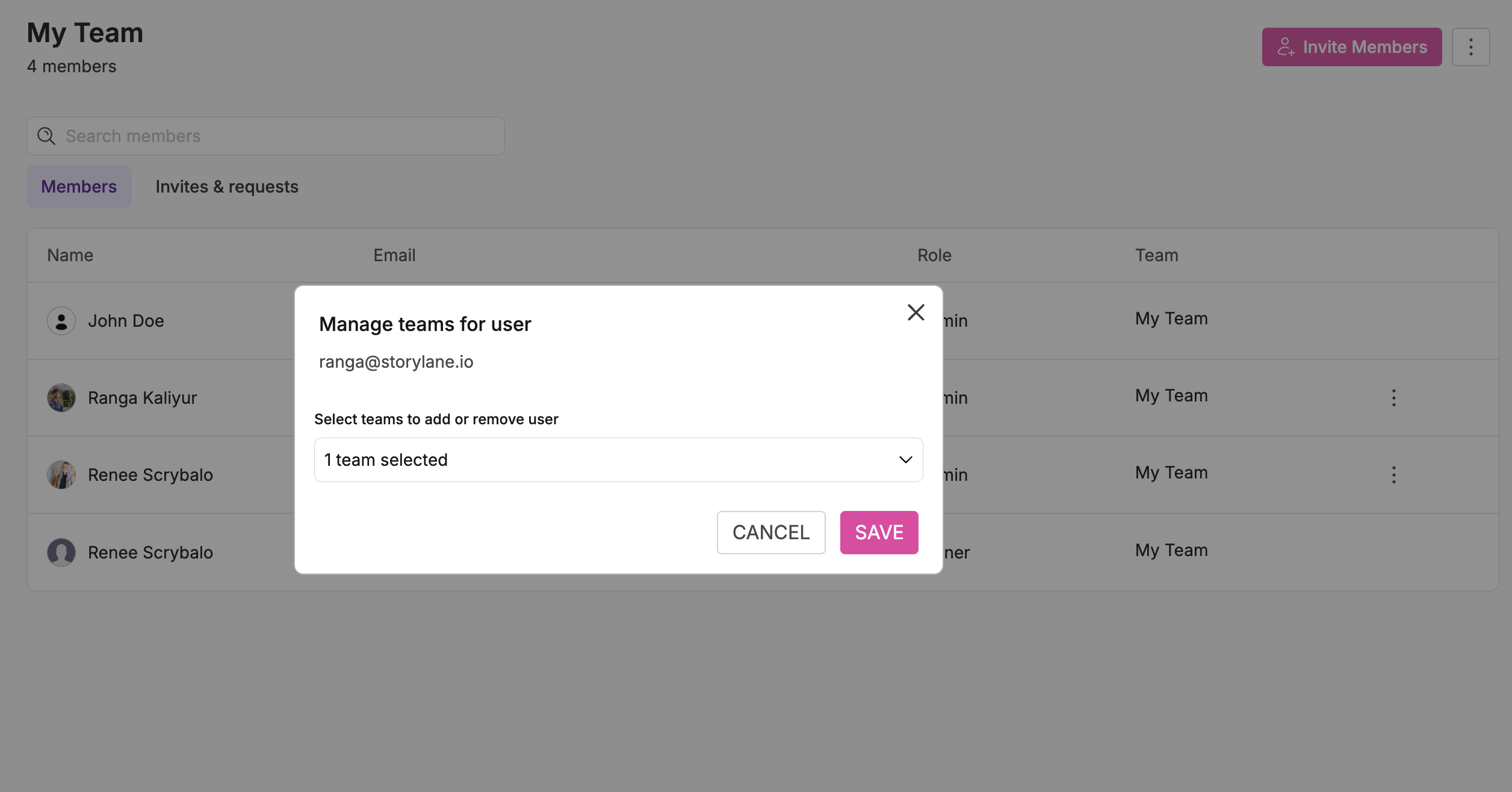Image resolution: width=1512 pixels, height=792 pixels.
Task: Click the photo avatar of Renee Scrybalo
Action: click(61, 475)
